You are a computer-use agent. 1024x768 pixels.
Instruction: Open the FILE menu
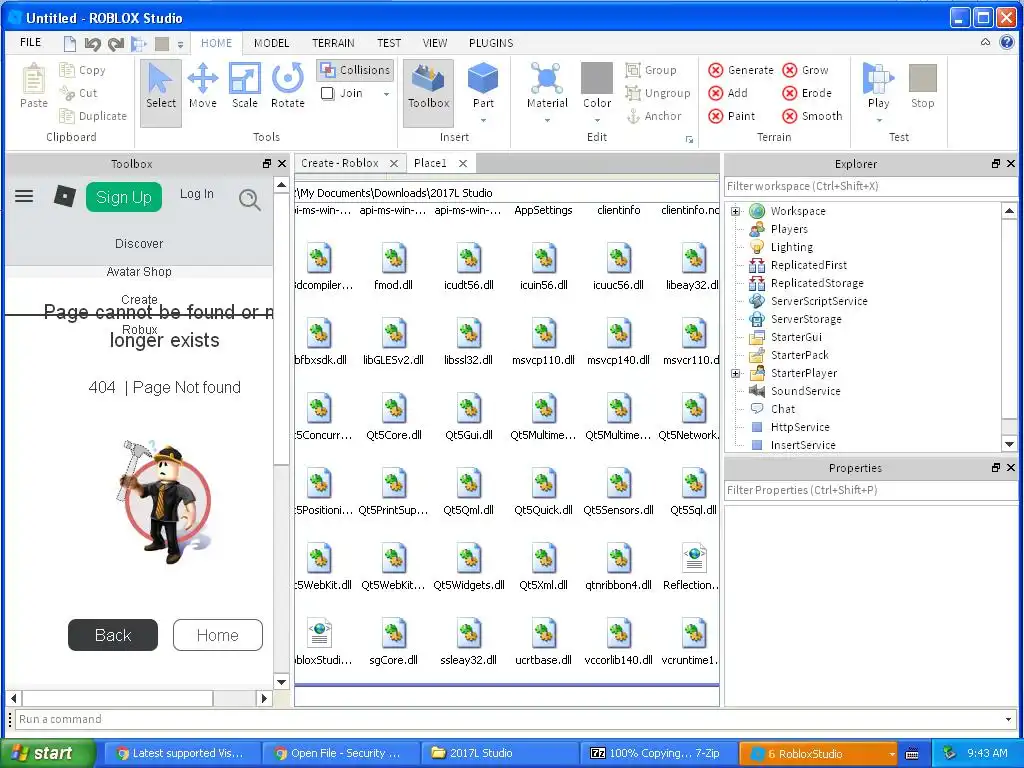[31, 42]
